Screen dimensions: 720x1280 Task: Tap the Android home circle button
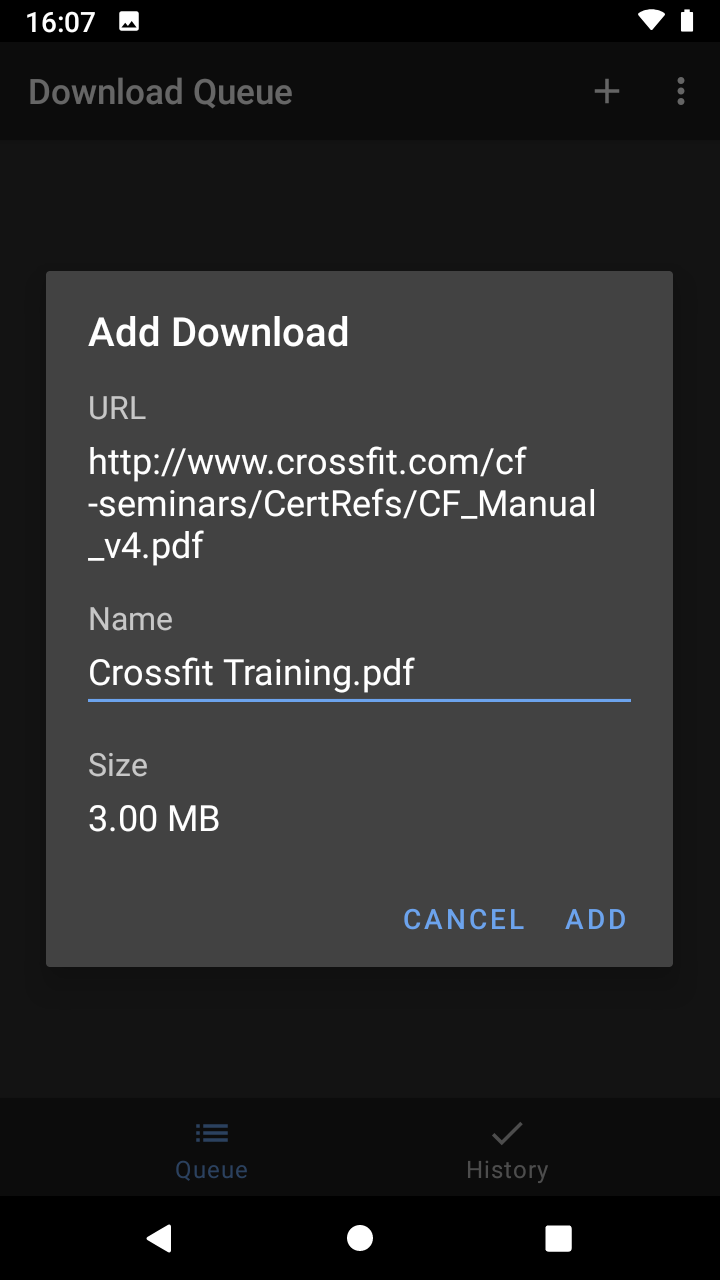(x=360, y=1238)
